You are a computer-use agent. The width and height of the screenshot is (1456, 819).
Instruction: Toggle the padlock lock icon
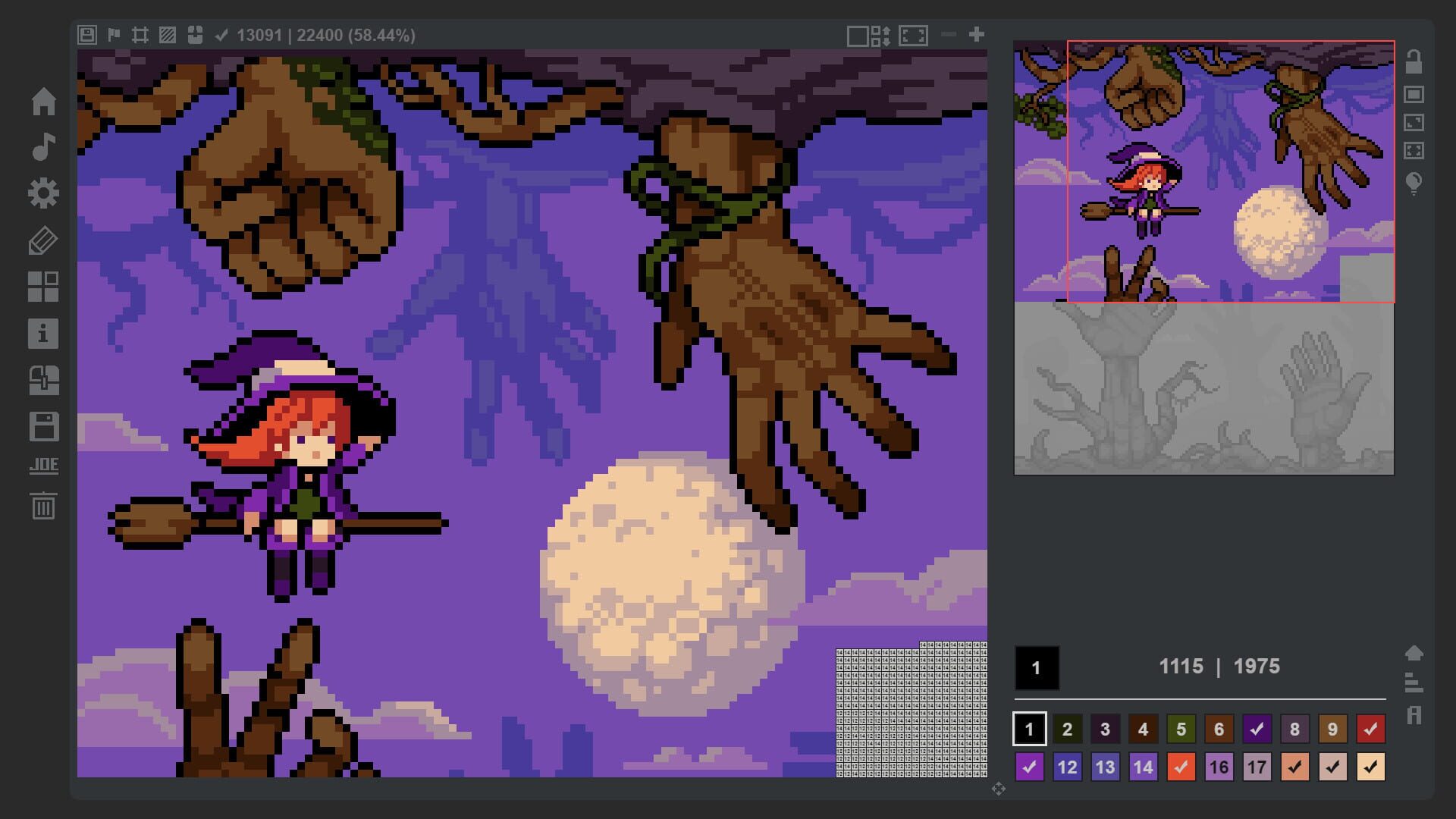(1414, 61)
